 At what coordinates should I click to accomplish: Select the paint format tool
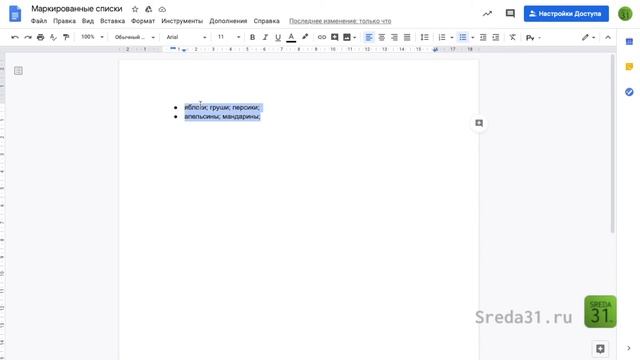coord(66,37)
